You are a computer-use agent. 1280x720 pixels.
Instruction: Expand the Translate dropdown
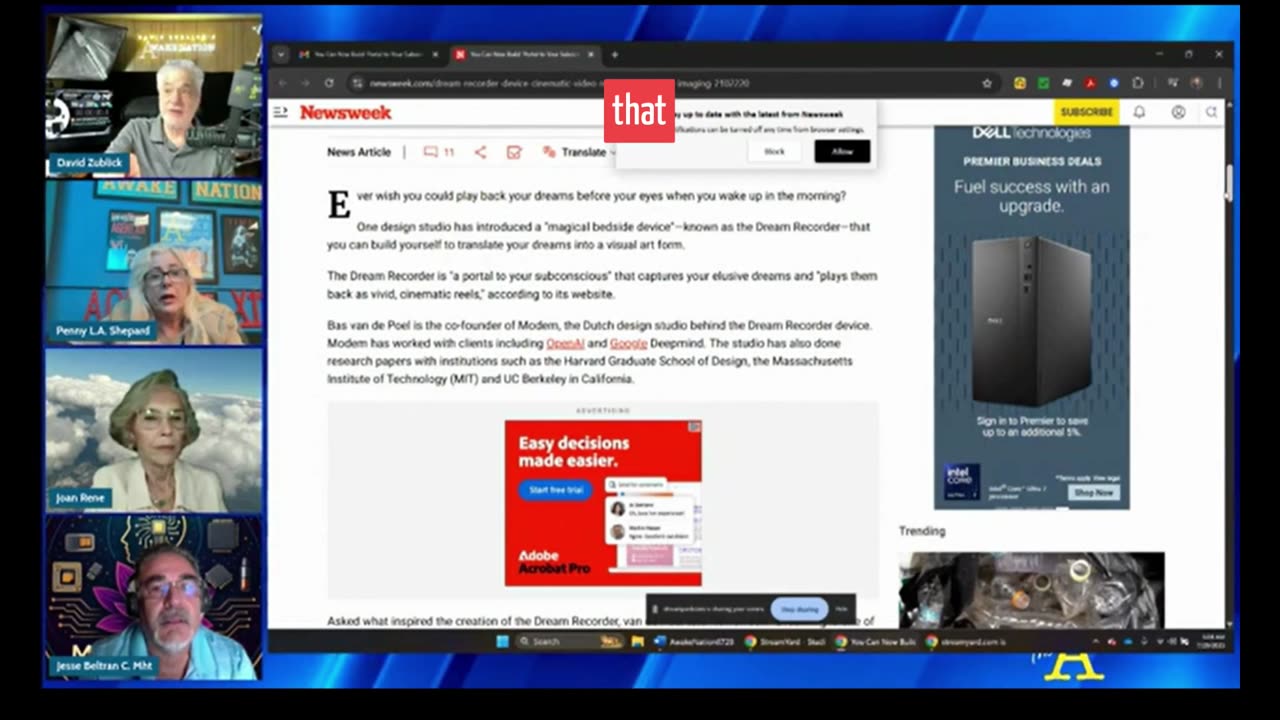coord(580,152)
